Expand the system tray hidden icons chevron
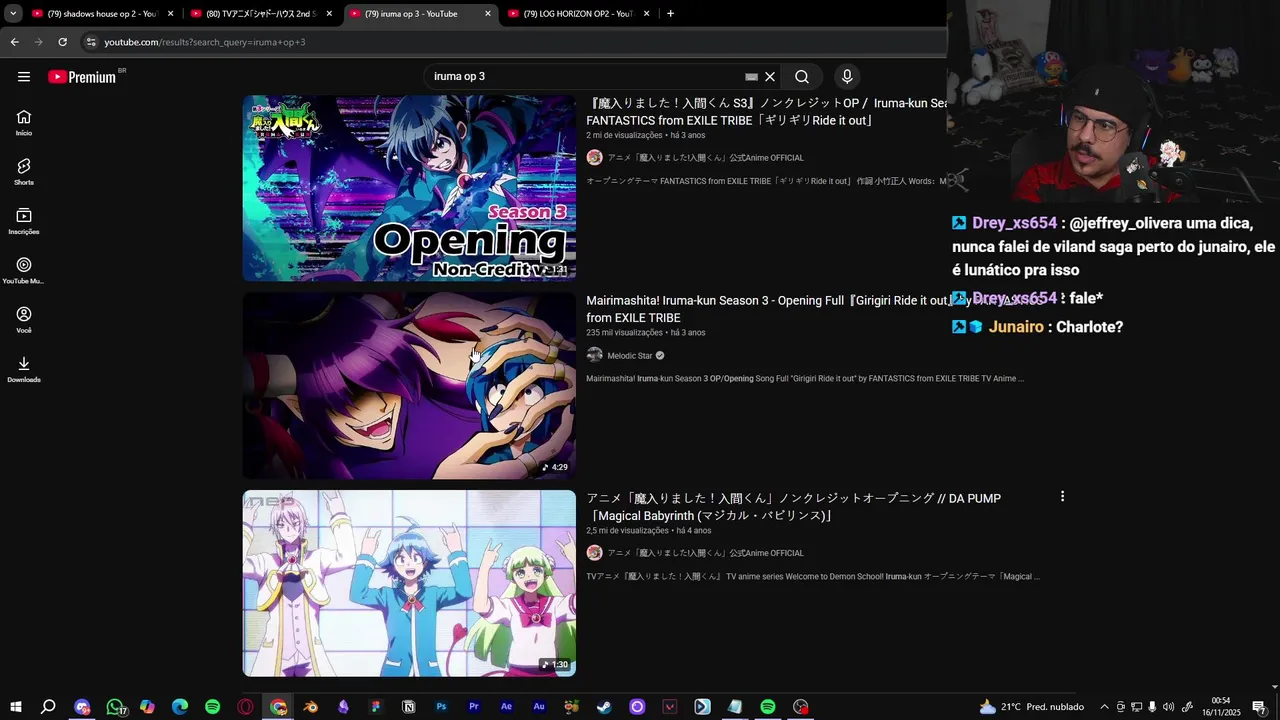The width and height of the screenshot is (1280, 720). click(x=1104, y=707)
